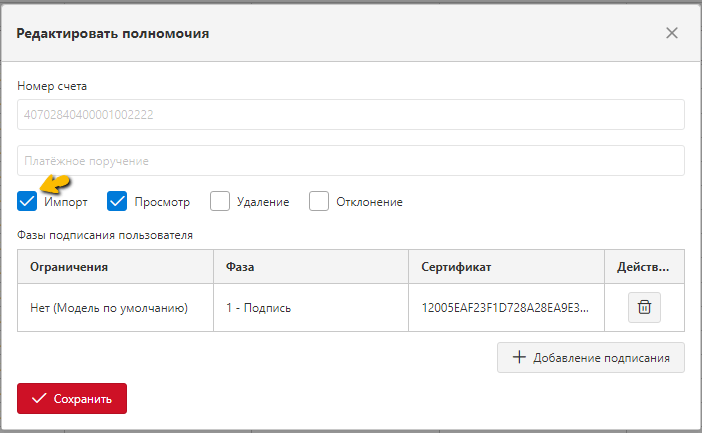Screen dimensions: 702x433
Task: Click the truncated Действ... column header
Action: coord(644,266)
